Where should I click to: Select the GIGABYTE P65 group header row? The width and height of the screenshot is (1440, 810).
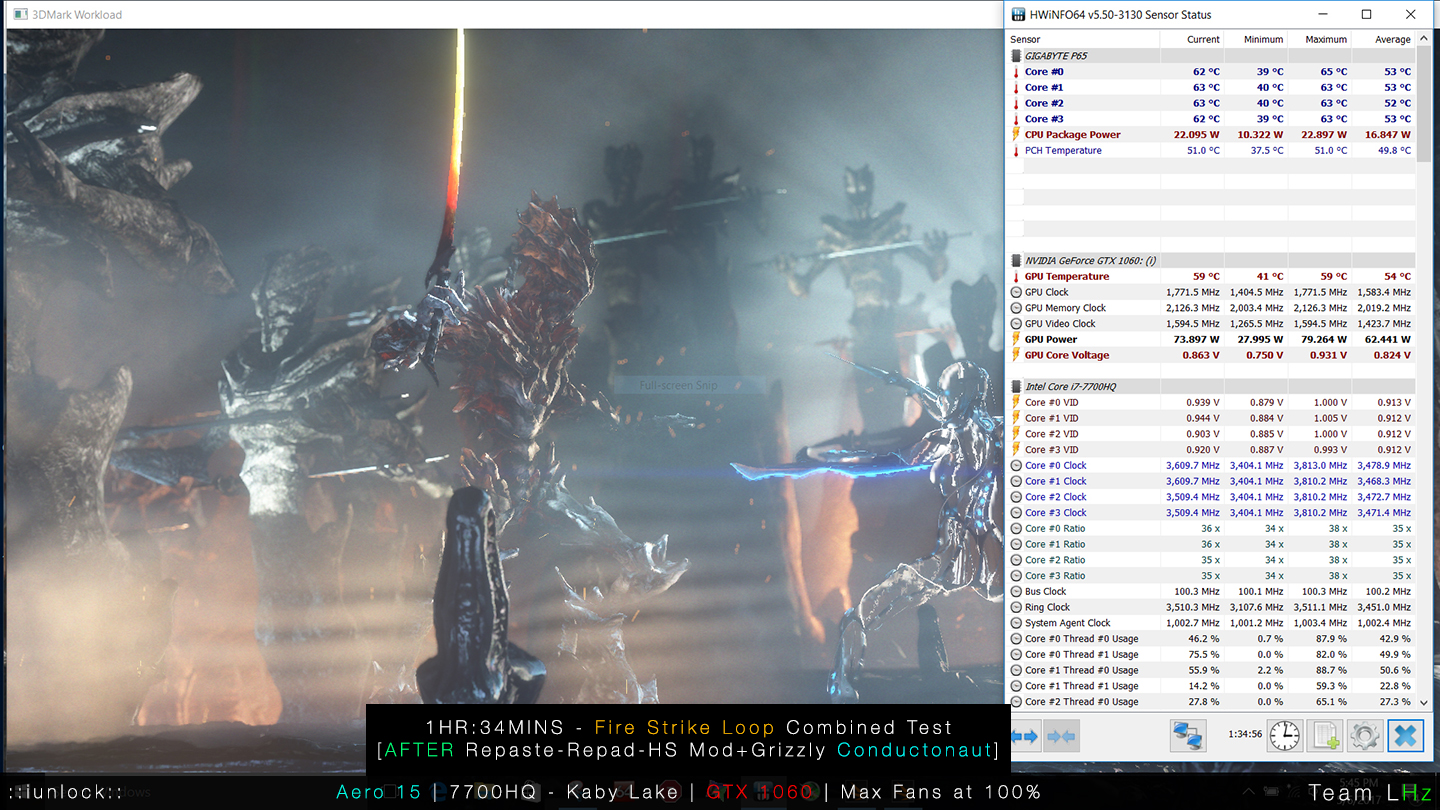[x=1211, y=56]
